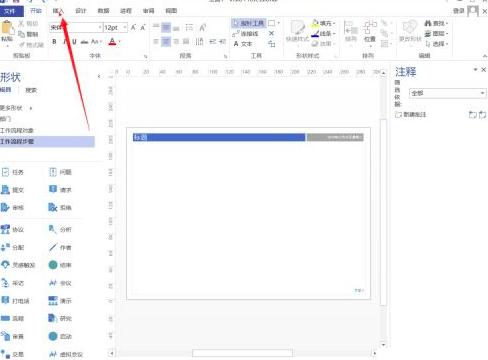The width and height of the screenshot is (488, 360).
Task: Select the 工作流程步骤 stencil
Action: pos(47,141)
